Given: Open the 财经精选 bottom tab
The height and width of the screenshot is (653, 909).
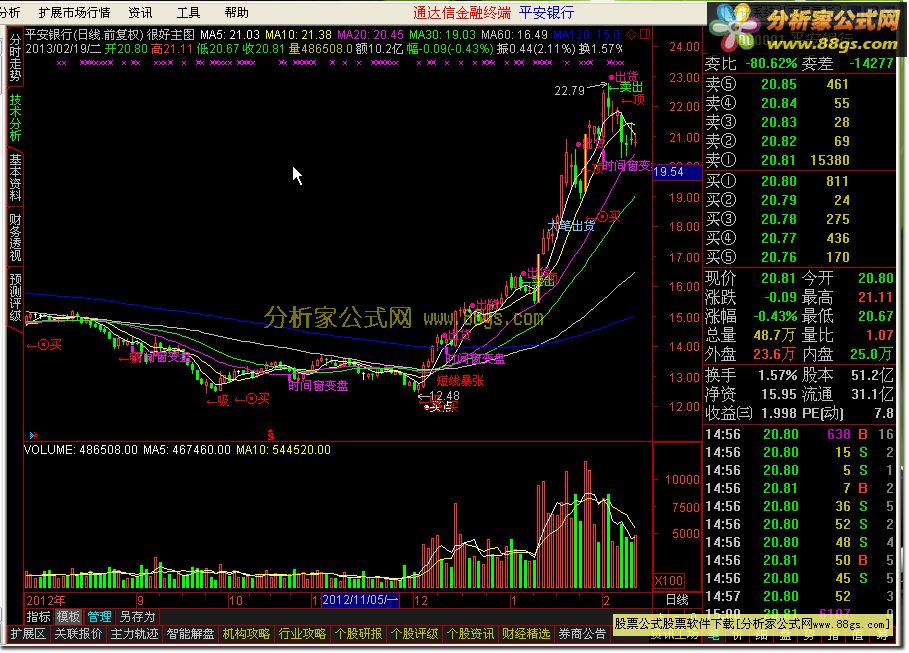Looking at the screenshot, I should point(526,634).
